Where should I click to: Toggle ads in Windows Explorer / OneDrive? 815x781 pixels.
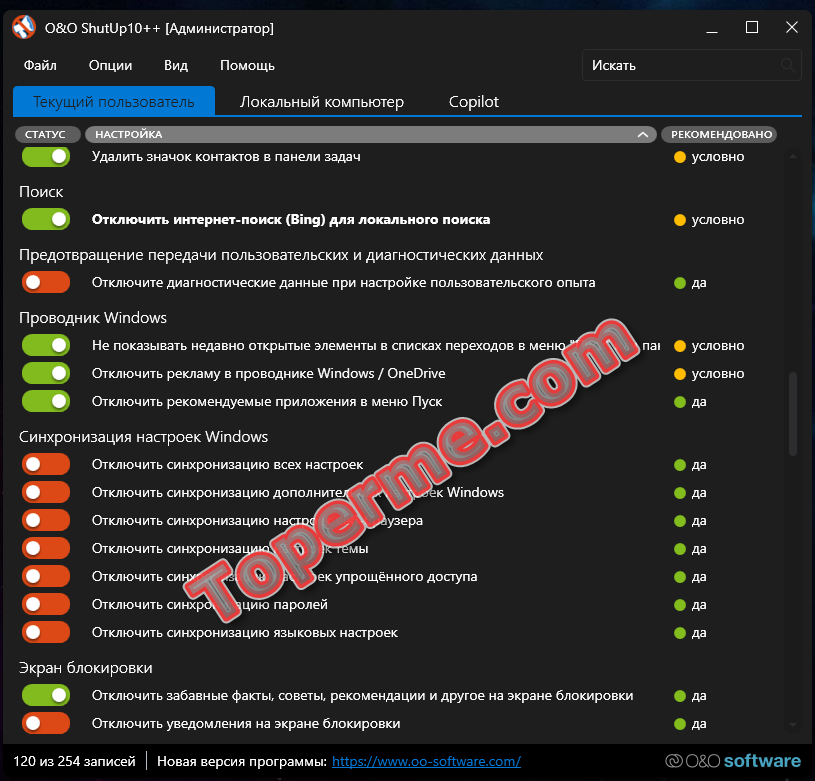[46, 373]
